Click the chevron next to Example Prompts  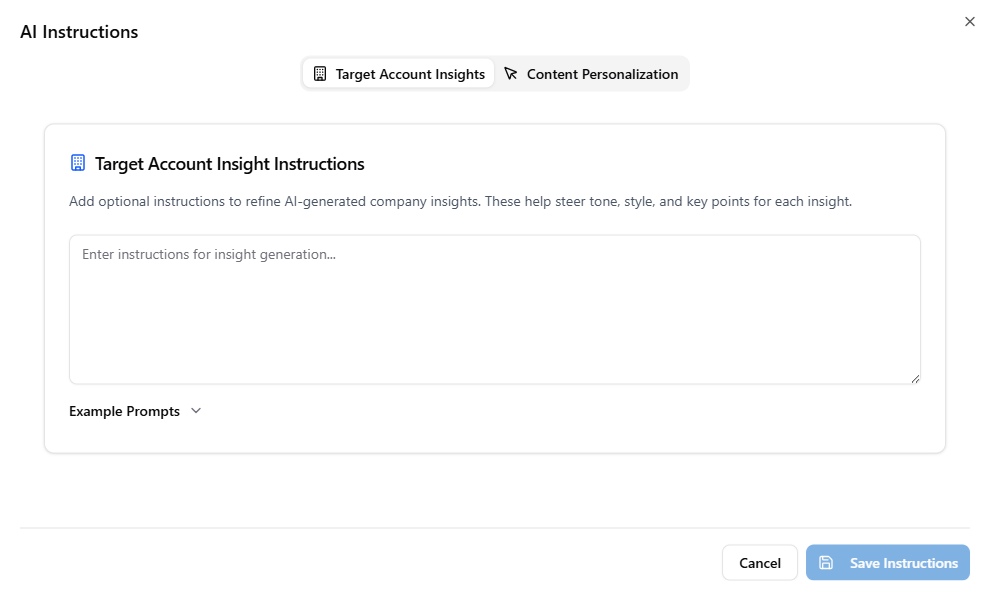point(196,411)
